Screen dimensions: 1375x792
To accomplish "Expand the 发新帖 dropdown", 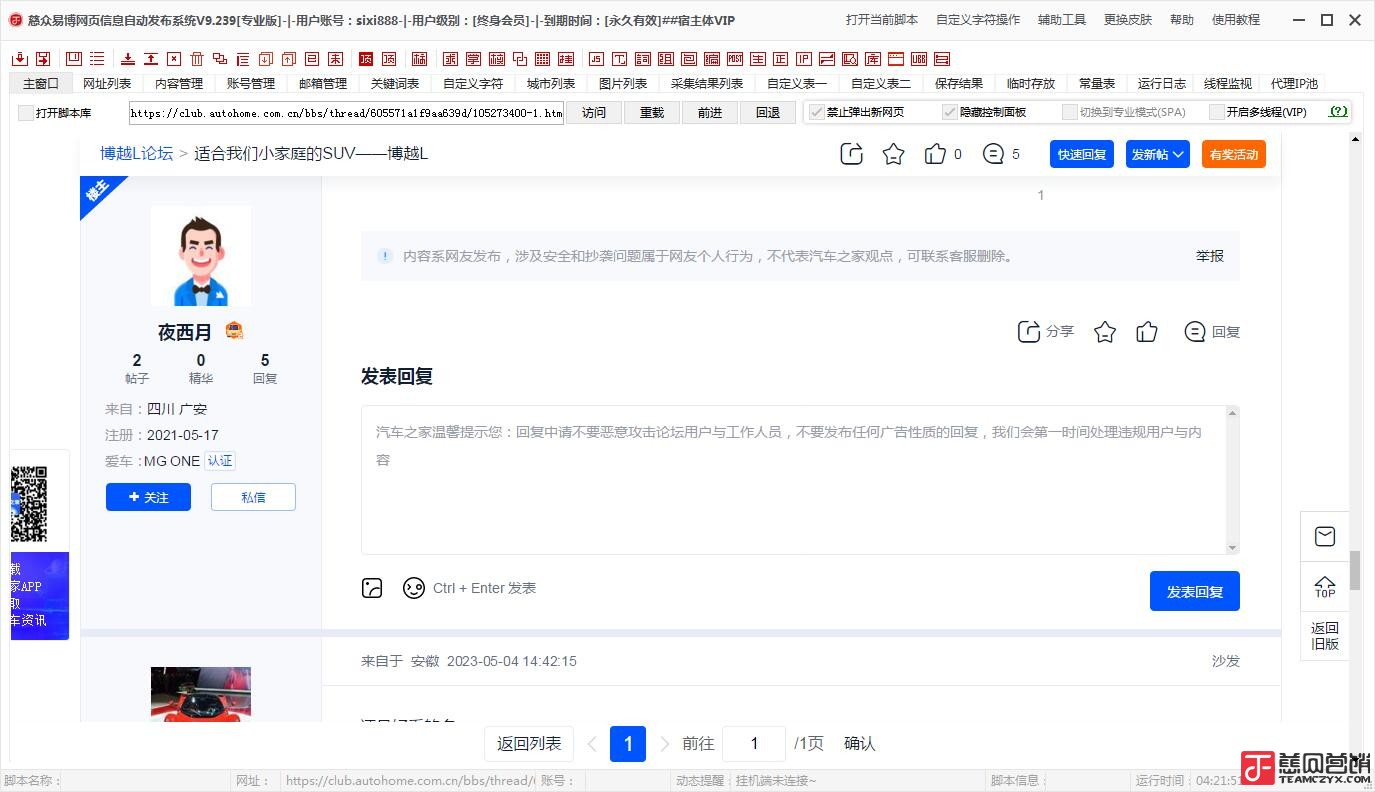I will coord(1158,154).
